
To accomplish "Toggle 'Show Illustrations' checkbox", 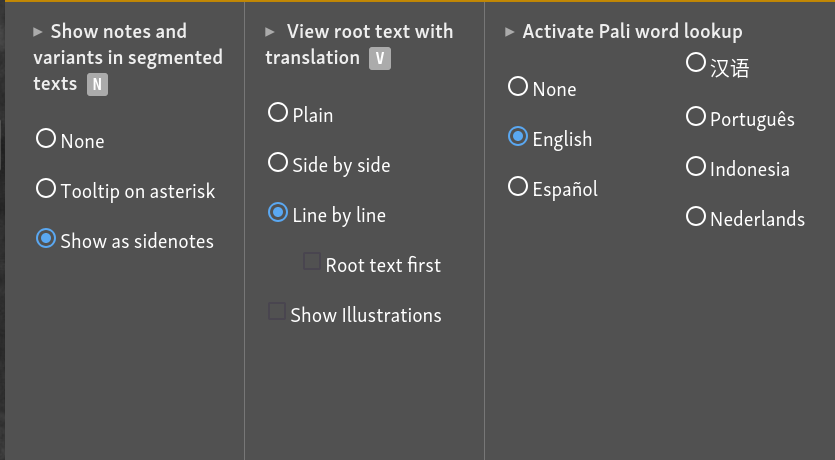I will (277, 313).
